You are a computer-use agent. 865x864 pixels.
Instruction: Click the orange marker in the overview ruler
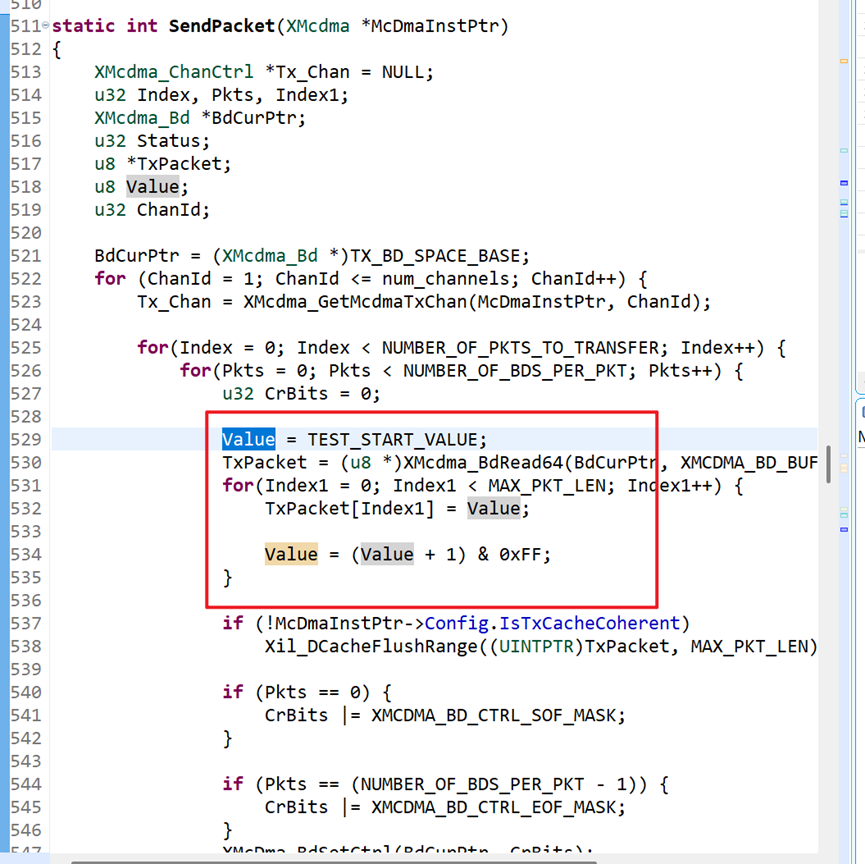[843, 61]
